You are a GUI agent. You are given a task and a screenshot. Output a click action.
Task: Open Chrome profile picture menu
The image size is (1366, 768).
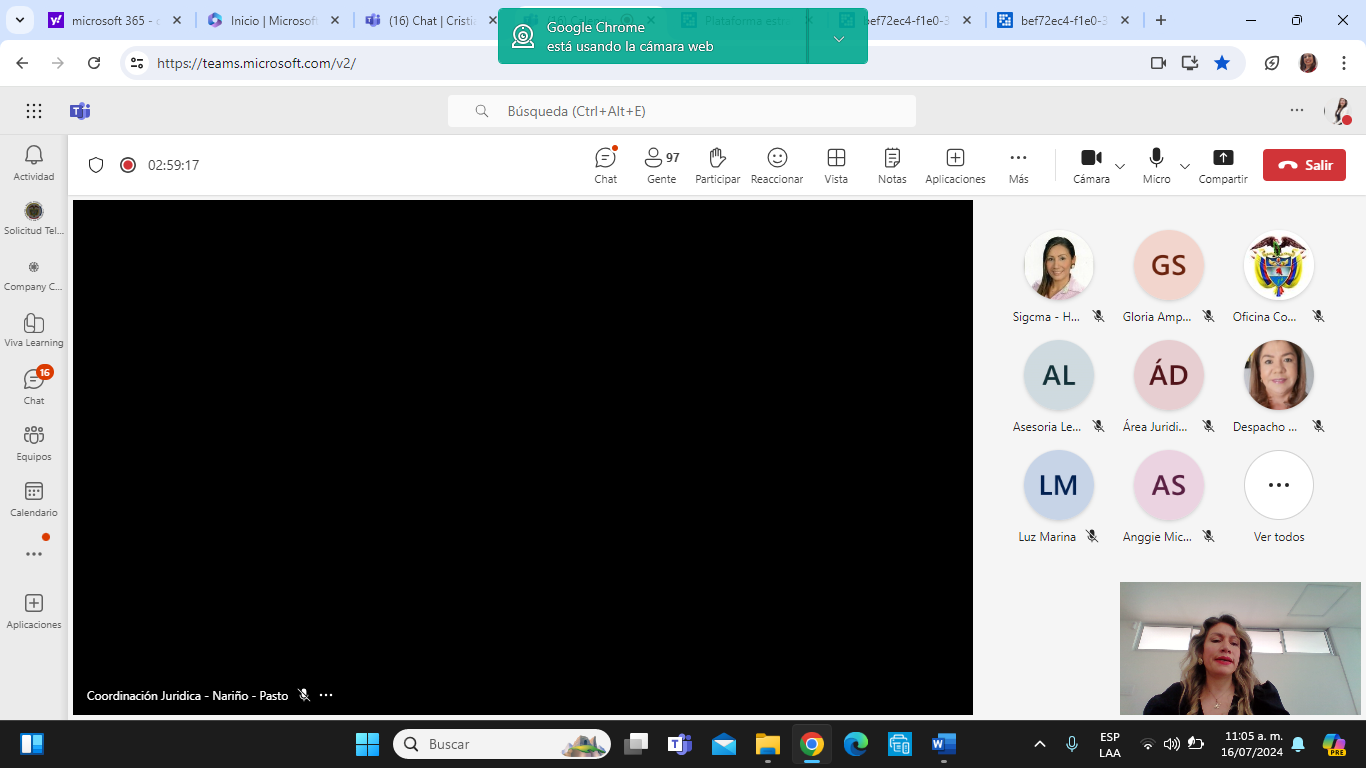(1308, 63)
